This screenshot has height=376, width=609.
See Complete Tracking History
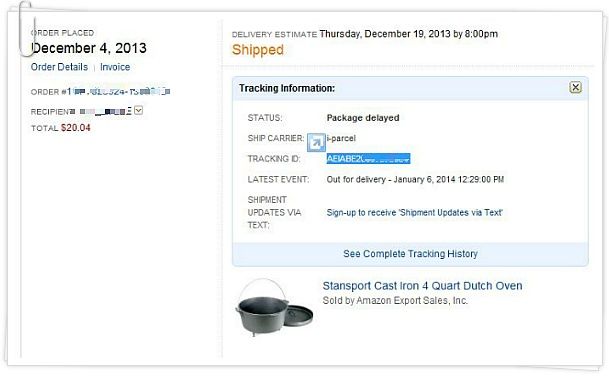click(410, 254)
